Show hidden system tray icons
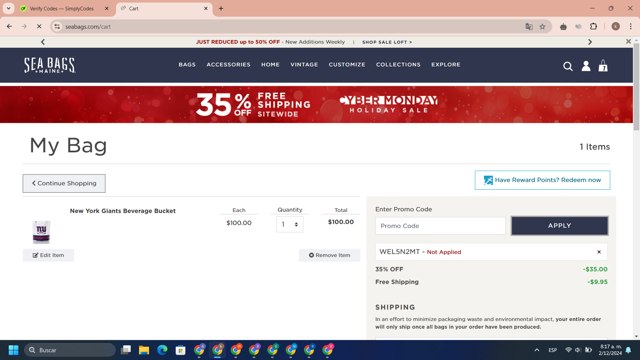The image size is (640, 360). click(537, 350)
